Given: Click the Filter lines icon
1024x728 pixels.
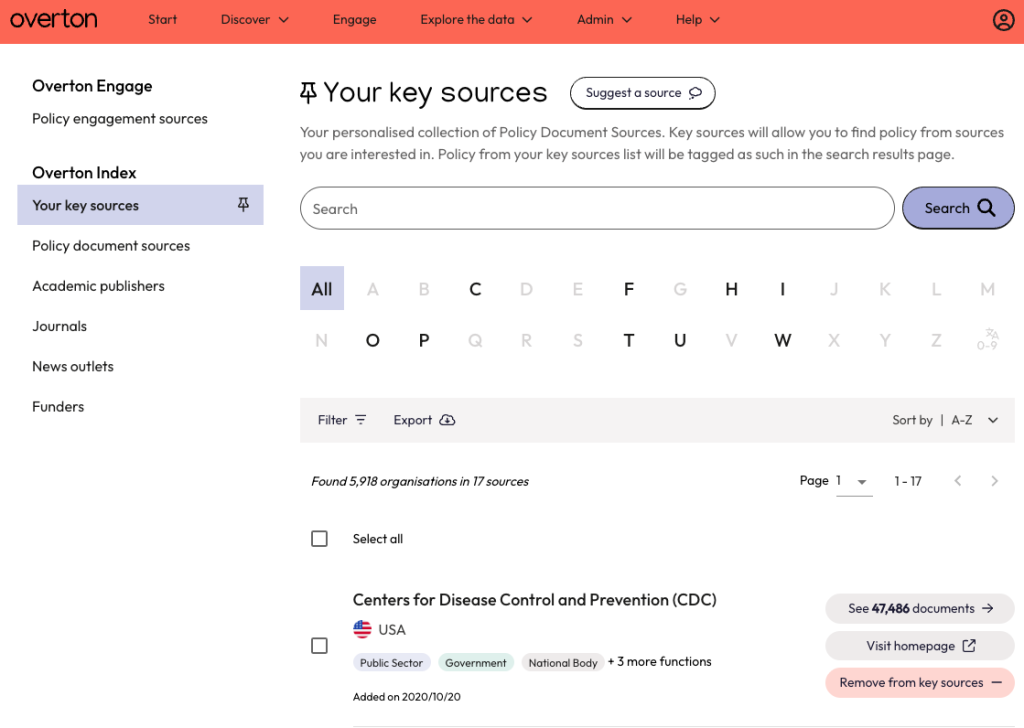Looking at the screenshot, I should coord(361,420).
